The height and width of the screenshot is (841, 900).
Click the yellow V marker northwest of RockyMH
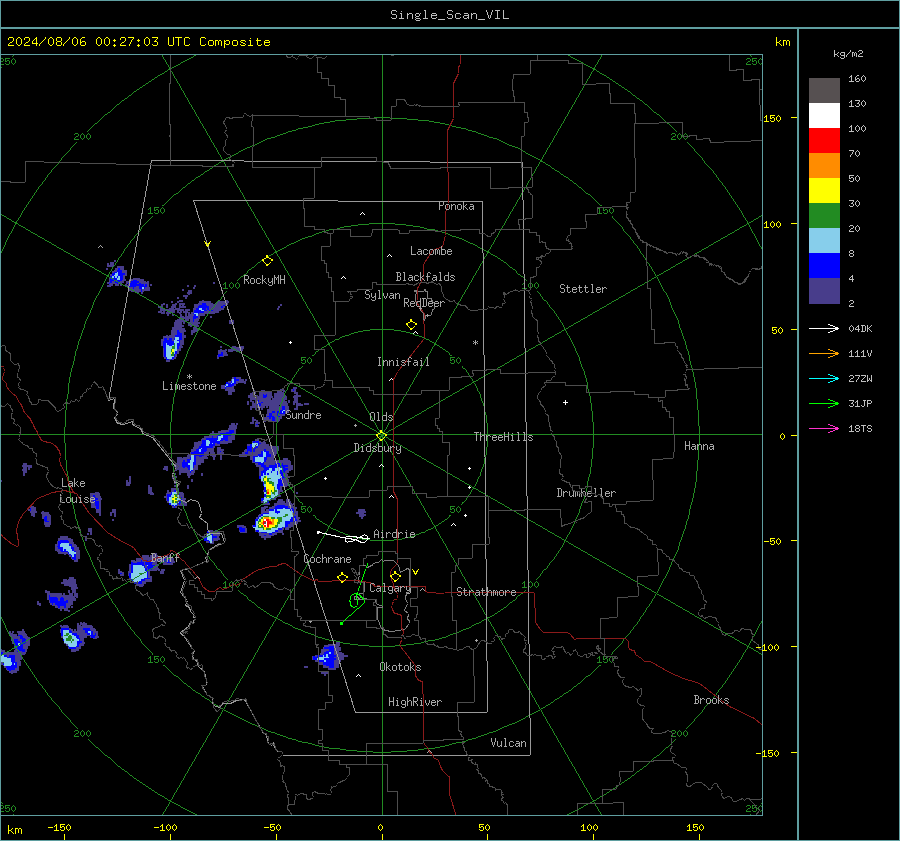pos(208,244)
